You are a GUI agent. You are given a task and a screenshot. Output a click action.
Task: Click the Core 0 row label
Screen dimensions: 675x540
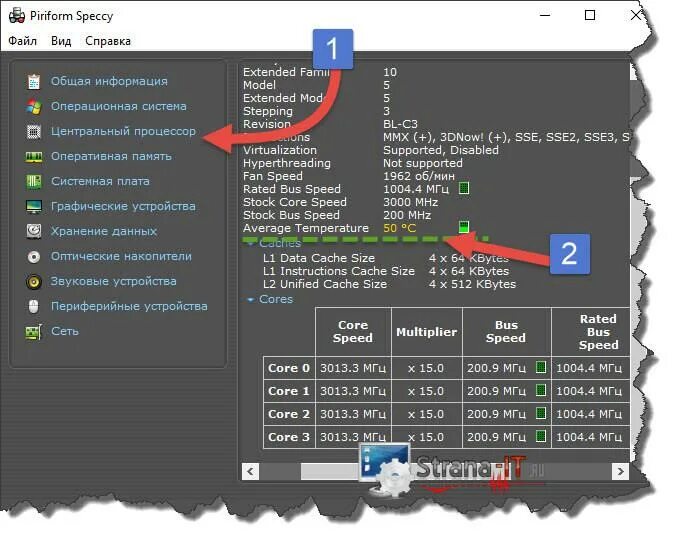(x=289, y=368)
